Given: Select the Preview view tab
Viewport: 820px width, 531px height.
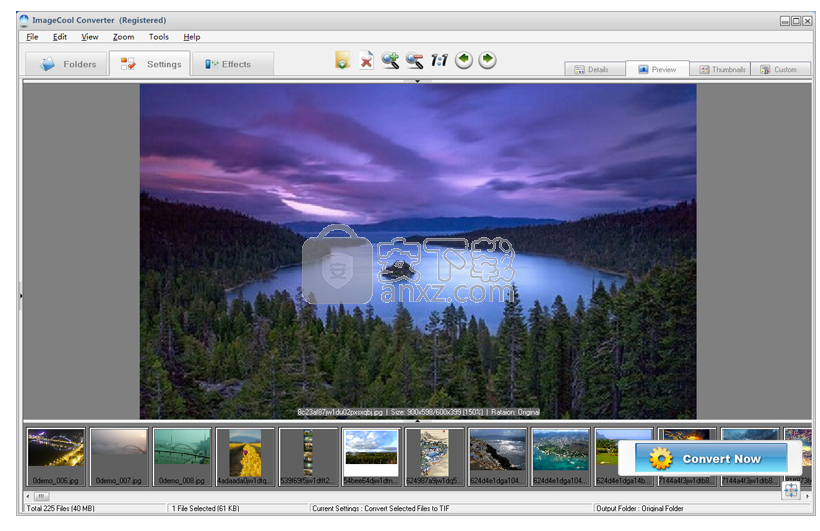Looking at the screenshot, I should pyautogui.click(x=657, y=69).
